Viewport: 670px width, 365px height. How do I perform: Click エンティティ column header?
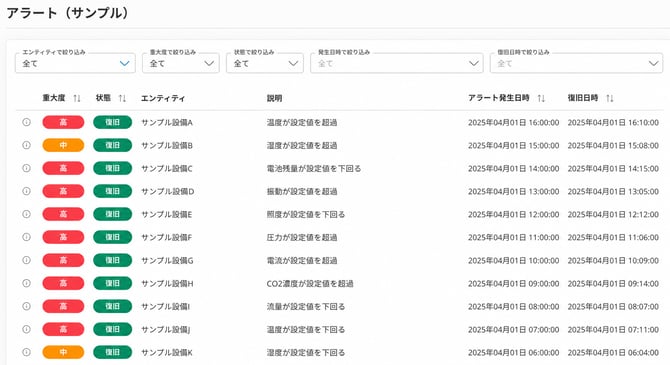tap(163, 98)
